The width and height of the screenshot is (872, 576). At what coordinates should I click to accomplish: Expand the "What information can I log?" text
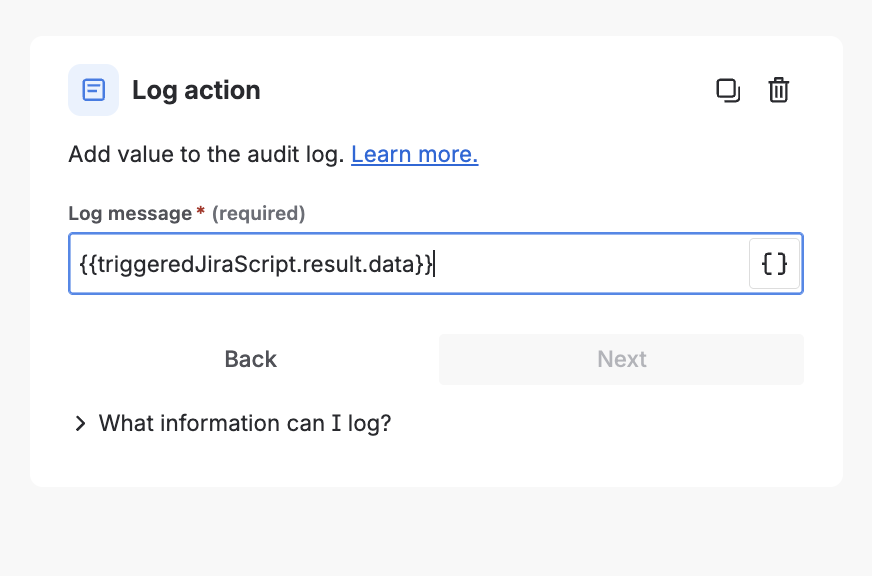[244, 423]
